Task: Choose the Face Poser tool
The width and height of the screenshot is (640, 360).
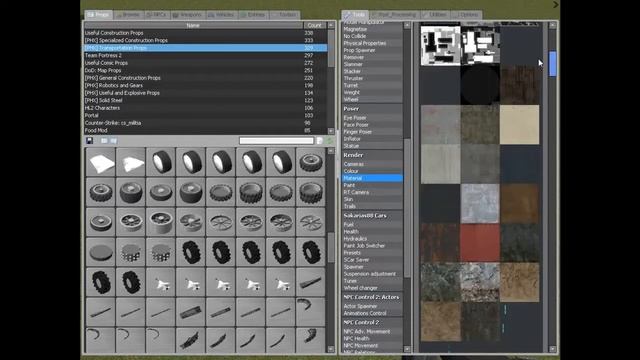Action: click(x=372, y=125)
